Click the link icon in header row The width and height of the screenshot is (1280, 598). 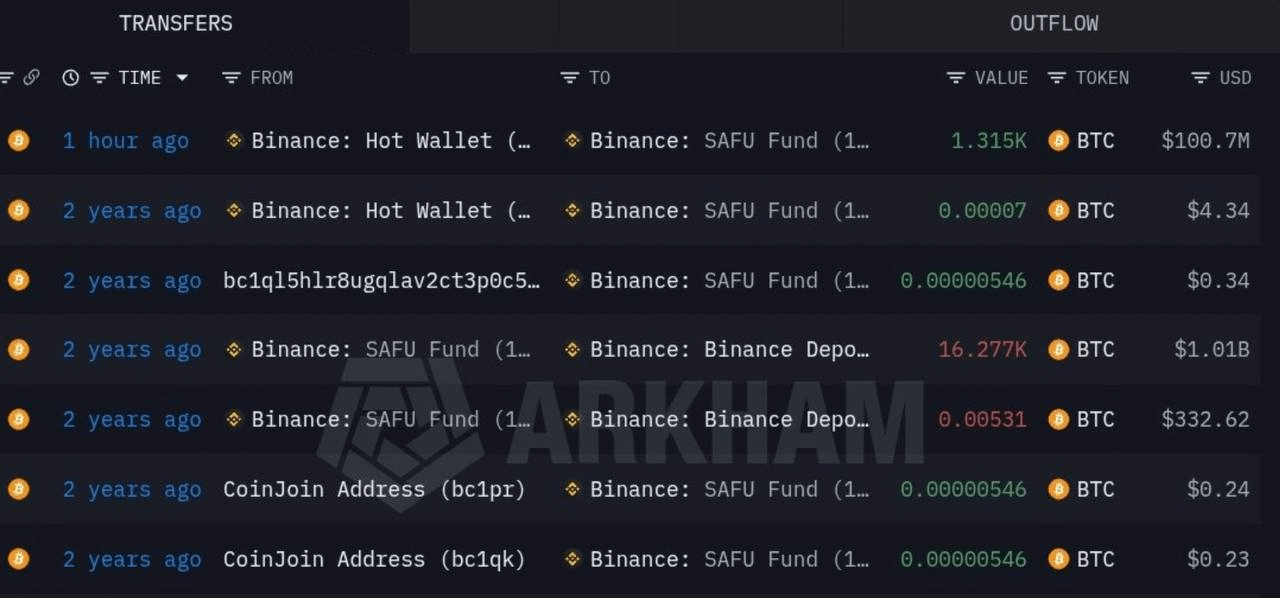(31, 77)
